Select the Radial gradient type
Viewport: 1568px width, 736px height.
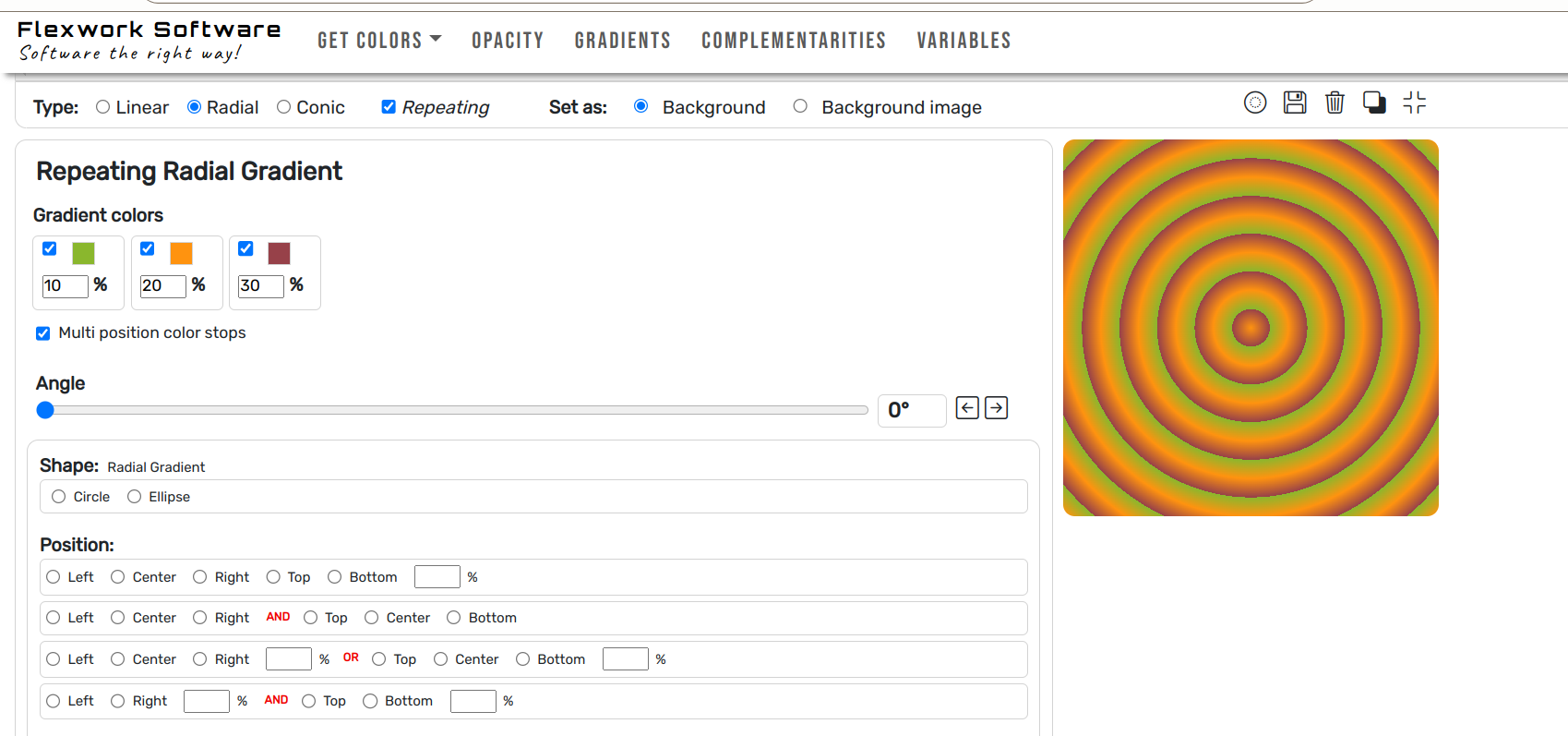(194, 107)
